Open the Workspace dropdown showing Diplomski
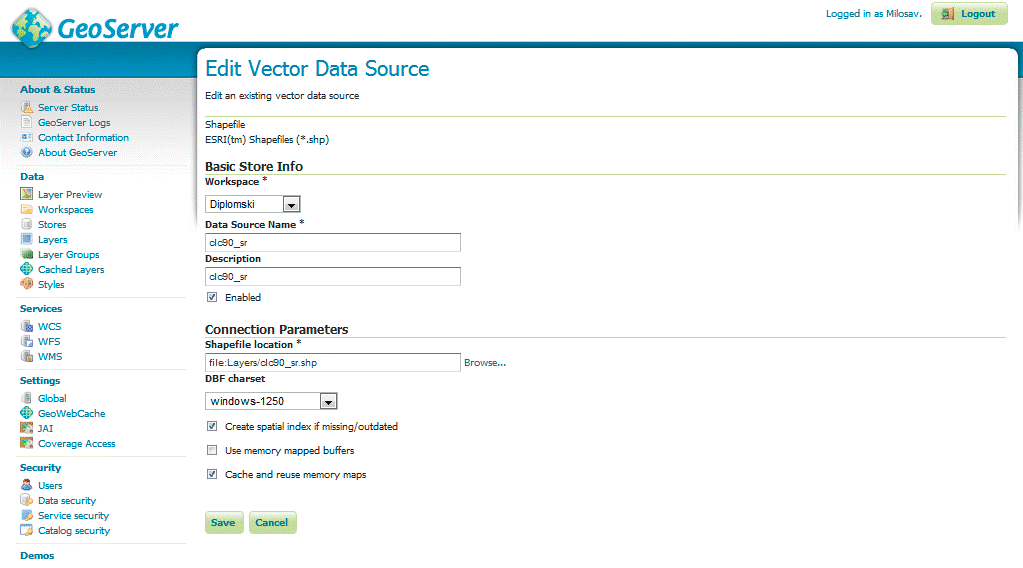Screen dimensions: 1023x568 point(253,204)
